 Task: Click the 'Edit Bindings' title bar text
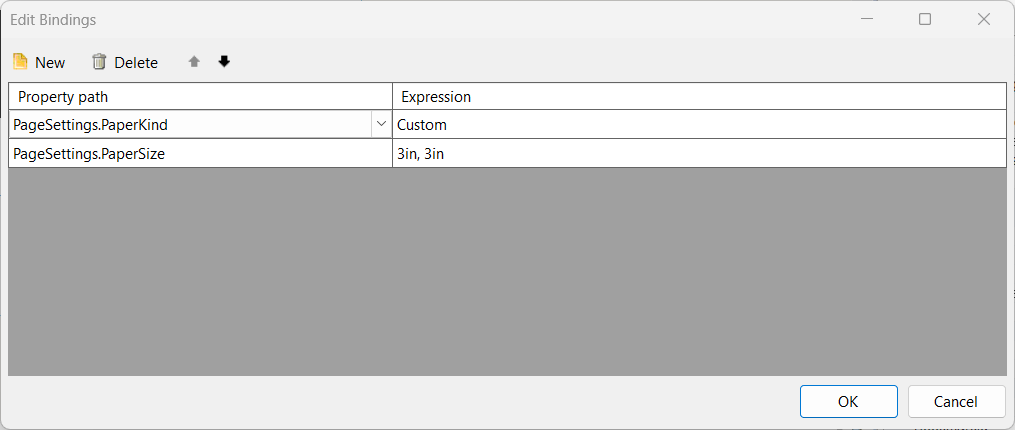(x=53, y=19)
